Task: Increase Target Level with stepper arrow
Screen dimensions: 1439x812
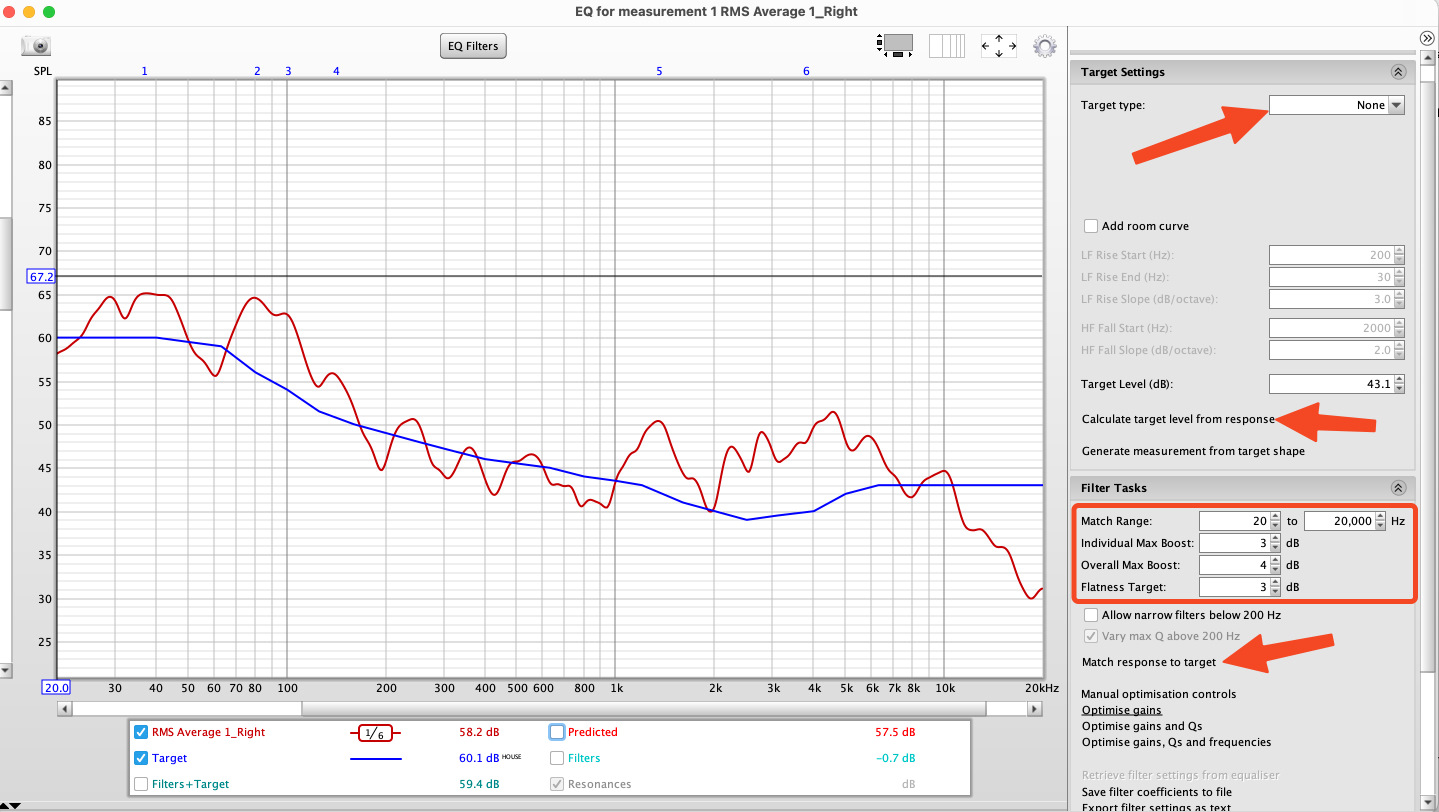Action: point(1399,379)
